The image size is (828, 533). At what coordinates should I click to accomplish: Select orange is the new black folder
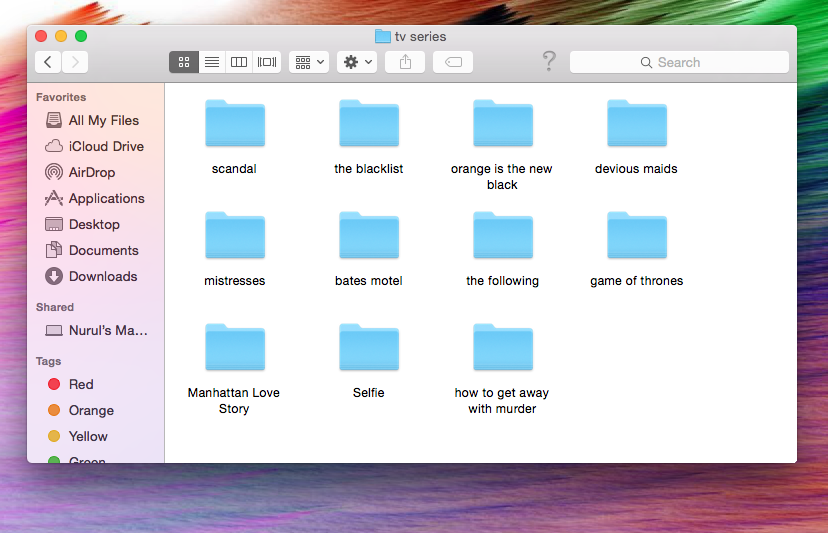pos(503,123)
